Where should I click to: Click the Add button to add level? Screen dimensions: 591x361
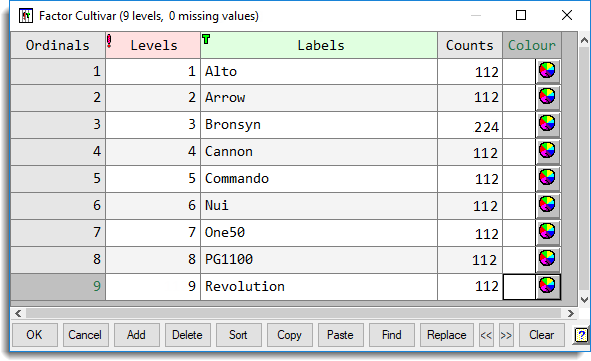[x=136, y=335]
